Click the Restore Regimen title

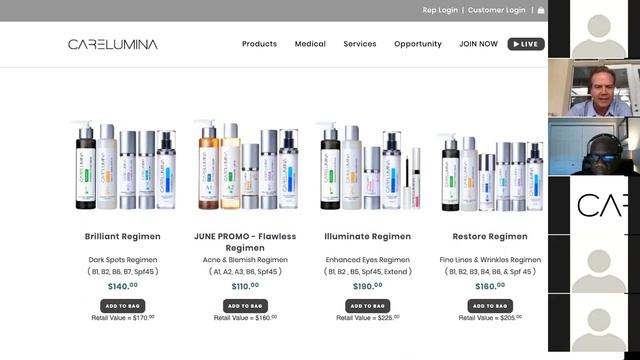pos(490,236)
